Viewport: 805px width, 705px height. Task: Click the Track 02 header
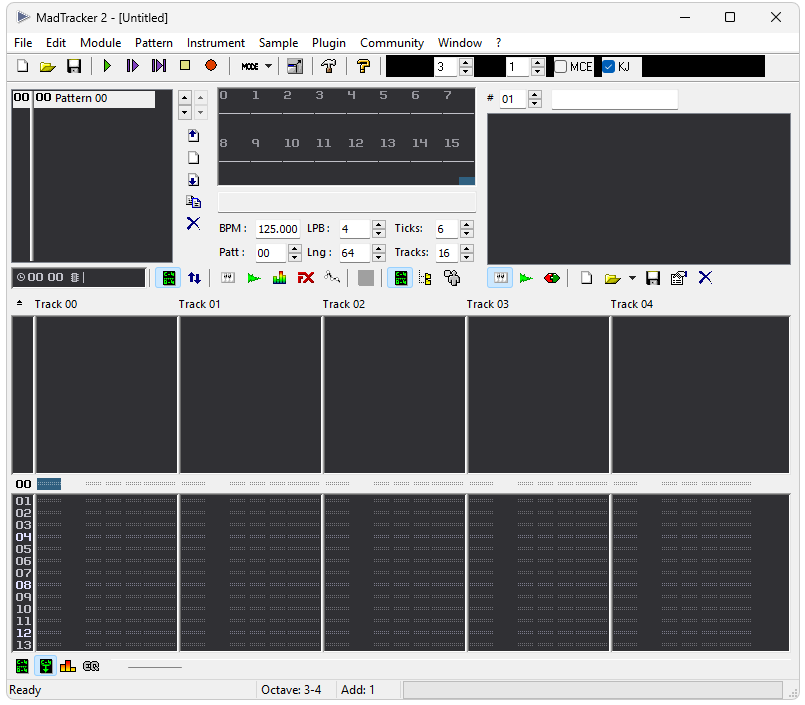click(343, 304)
